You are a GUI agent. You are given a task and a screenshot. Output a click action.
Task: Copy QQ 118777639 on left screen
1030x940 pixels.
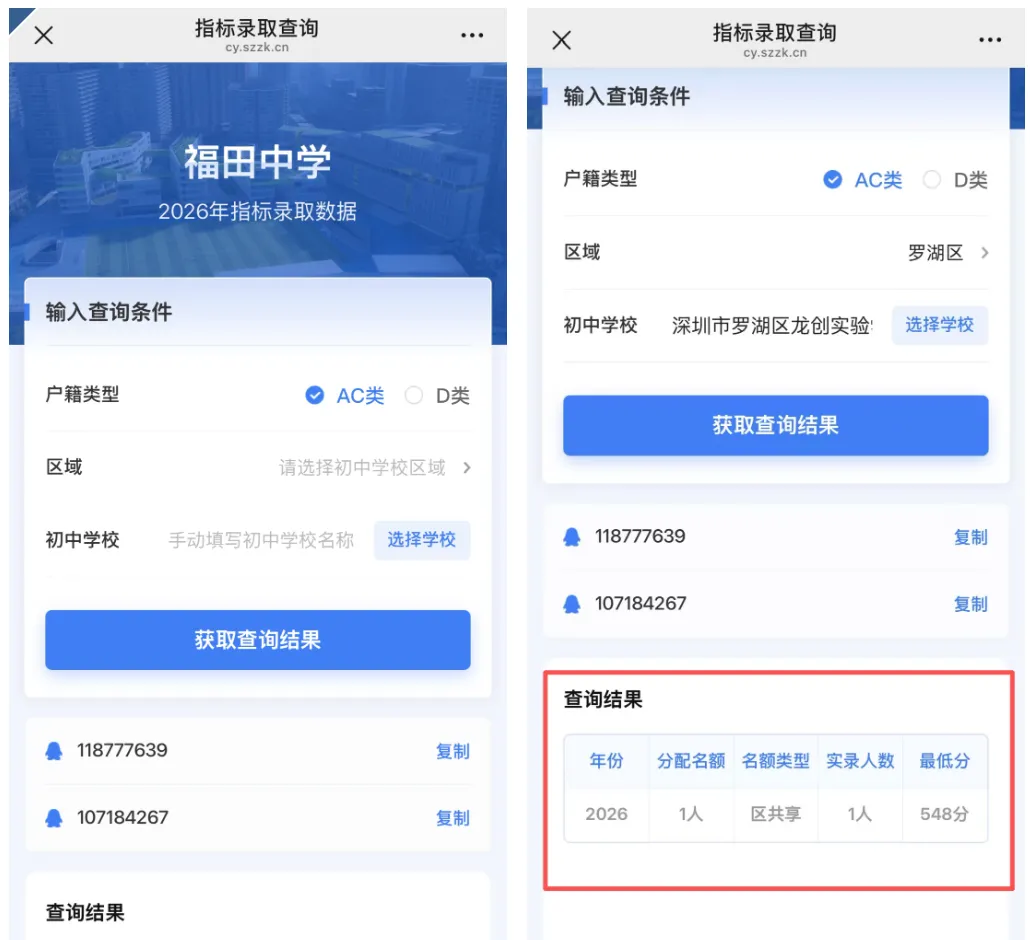click(x=453, y=751)
